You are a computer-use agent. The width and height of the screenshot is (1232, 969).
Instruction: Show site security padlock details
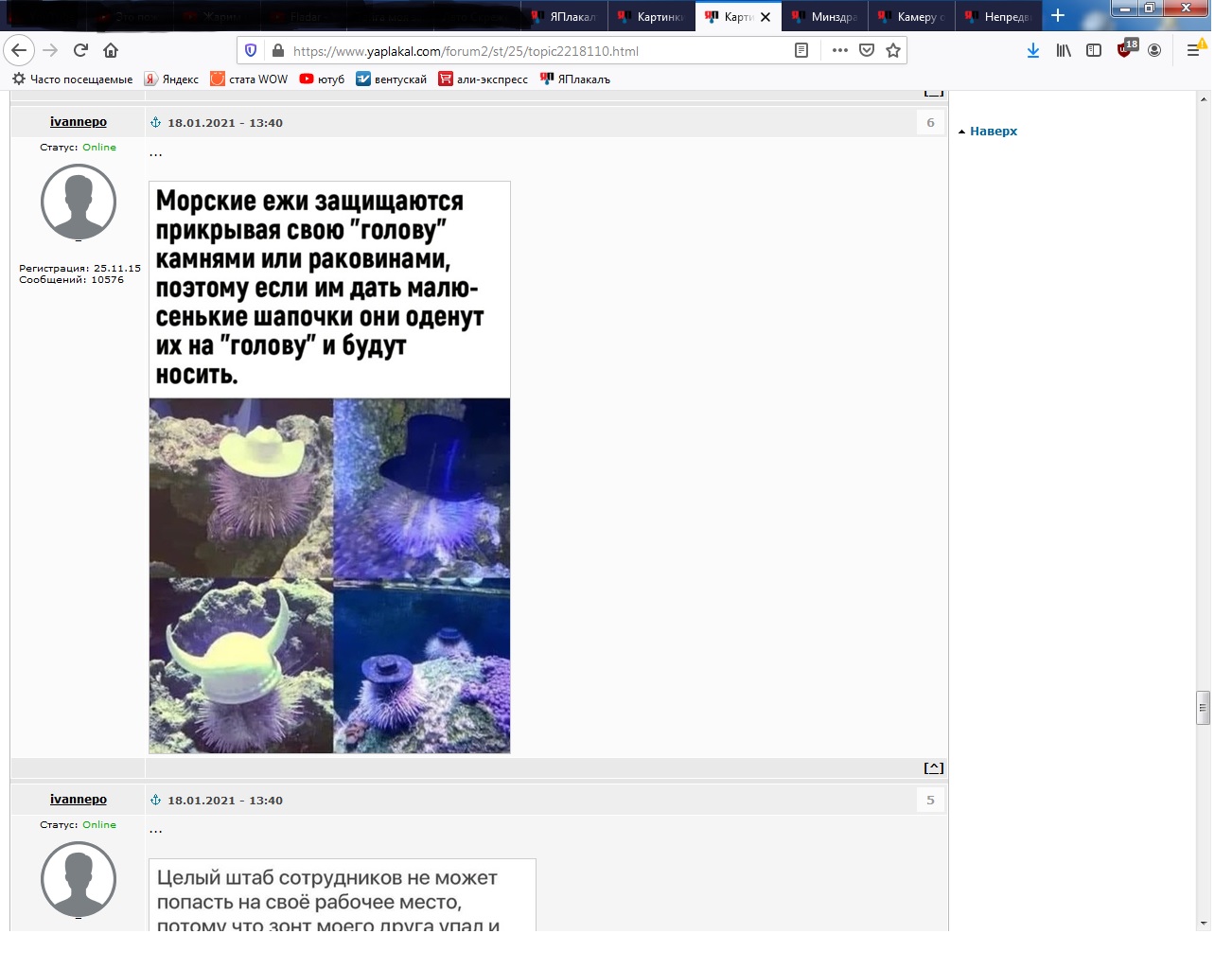click(277, 50)
